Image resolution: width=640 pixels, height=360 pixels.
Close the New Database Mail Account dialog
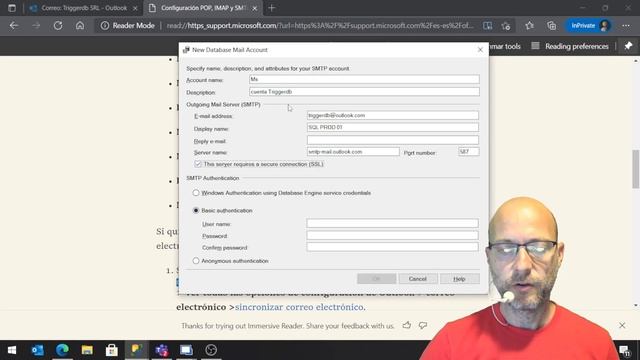pos(480,50)
